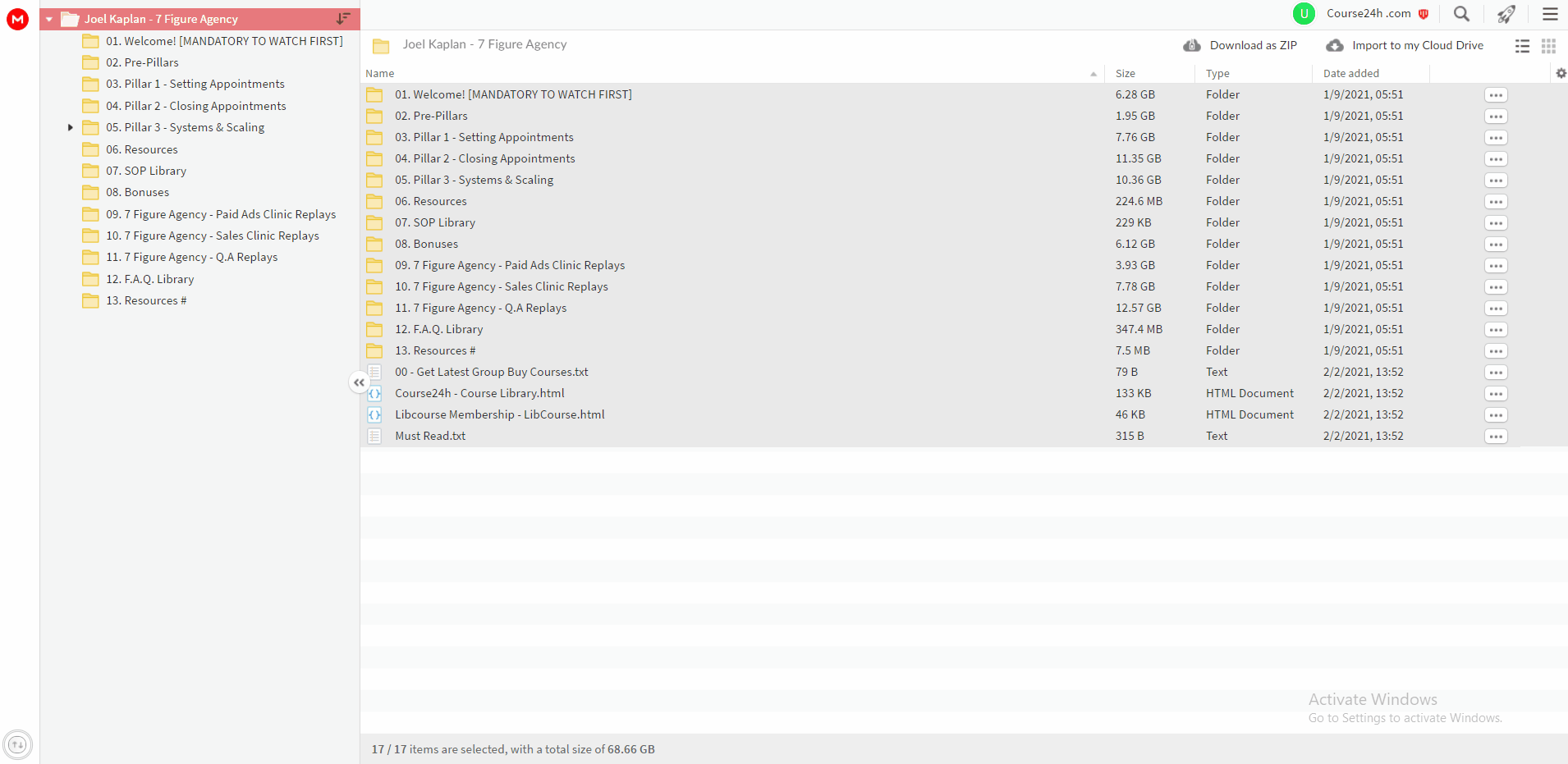This screenshot has width=1568, height=764.
Task: Select 13. Resources # list row
Action: (964, 350)
